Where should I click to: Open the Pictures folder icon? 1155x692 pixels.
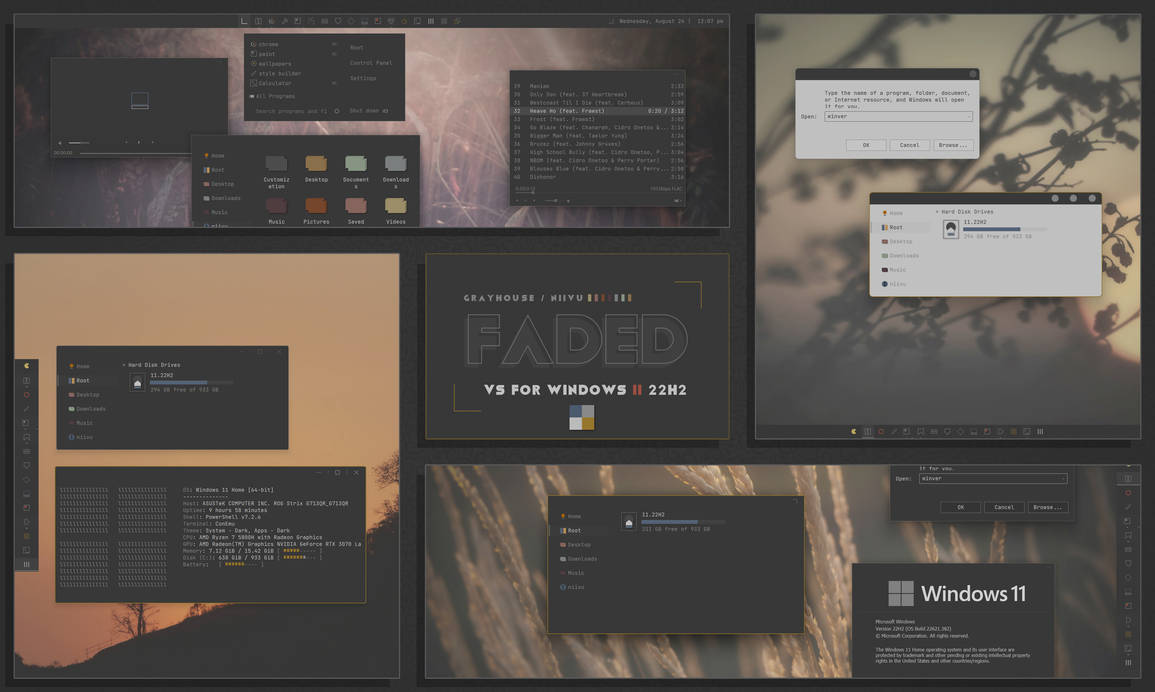click(x=316, y=206)
